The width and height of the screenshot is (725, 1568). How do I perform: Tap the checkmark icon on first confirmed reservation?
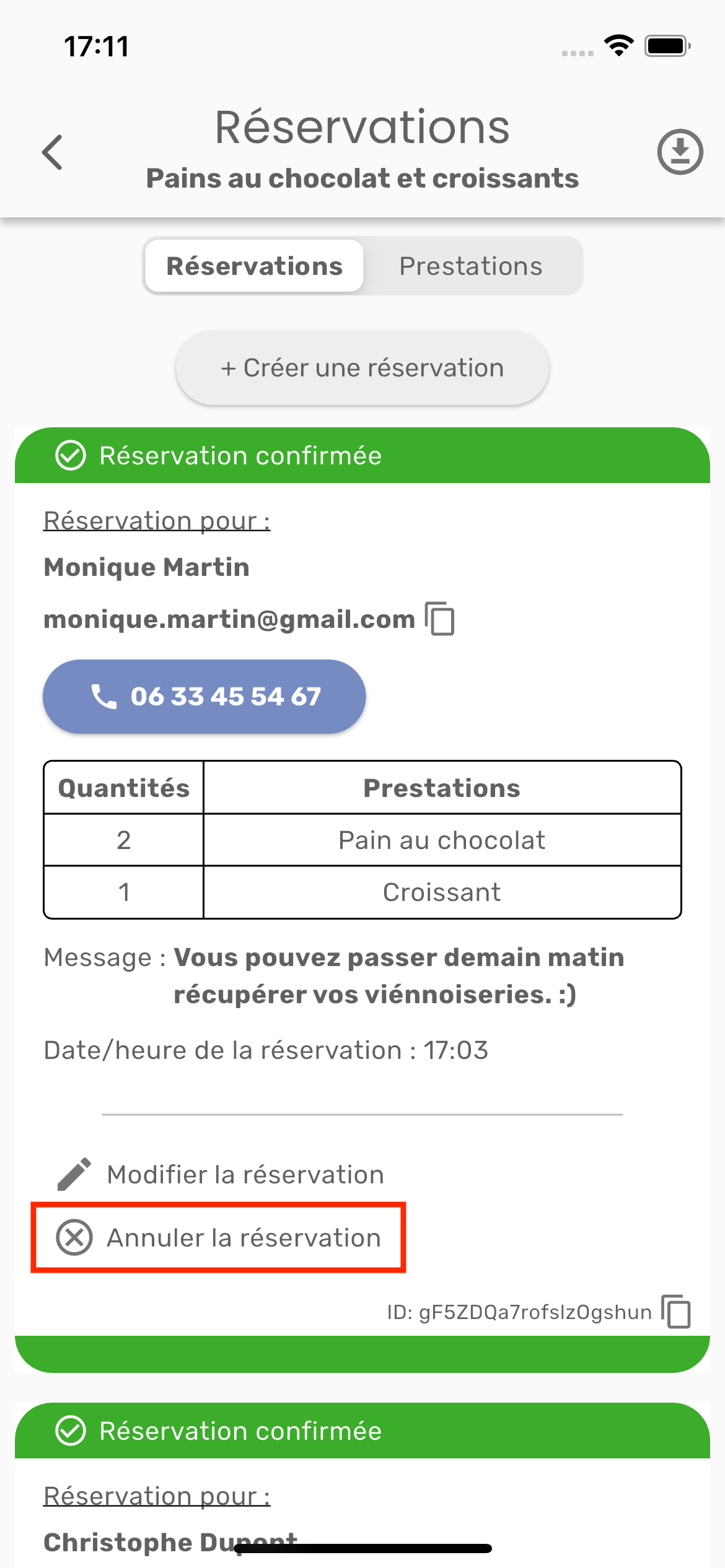click(x=71, y=456)
